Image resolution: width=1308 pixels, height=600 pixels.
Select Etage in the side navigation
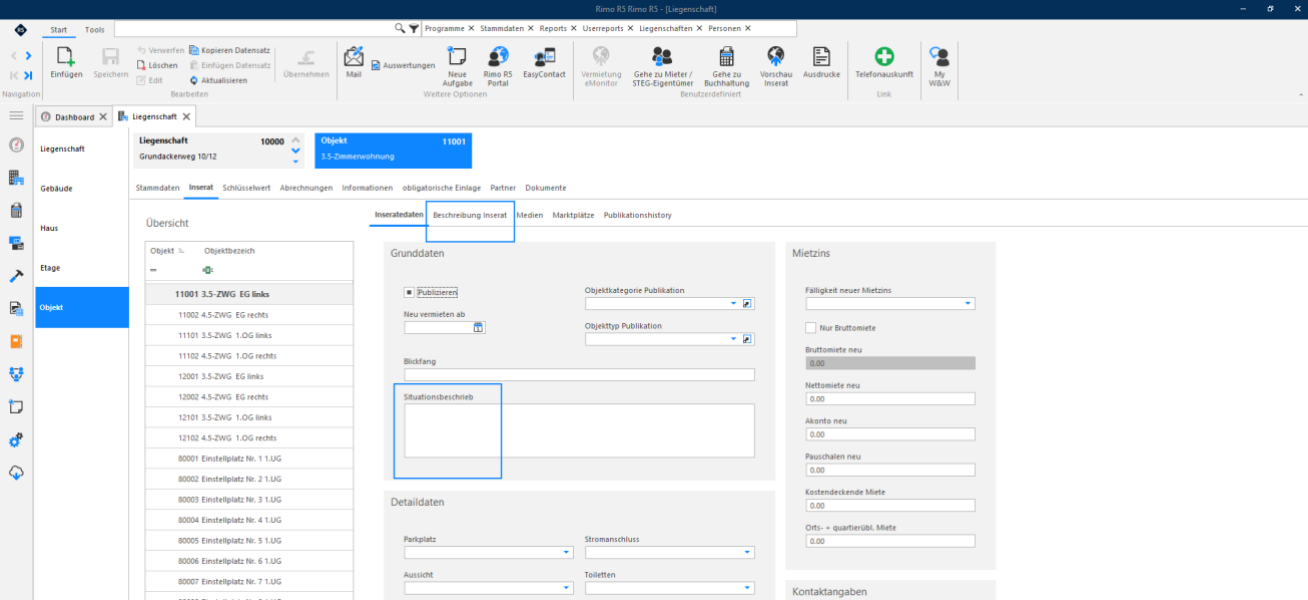[x=82, y=268]
